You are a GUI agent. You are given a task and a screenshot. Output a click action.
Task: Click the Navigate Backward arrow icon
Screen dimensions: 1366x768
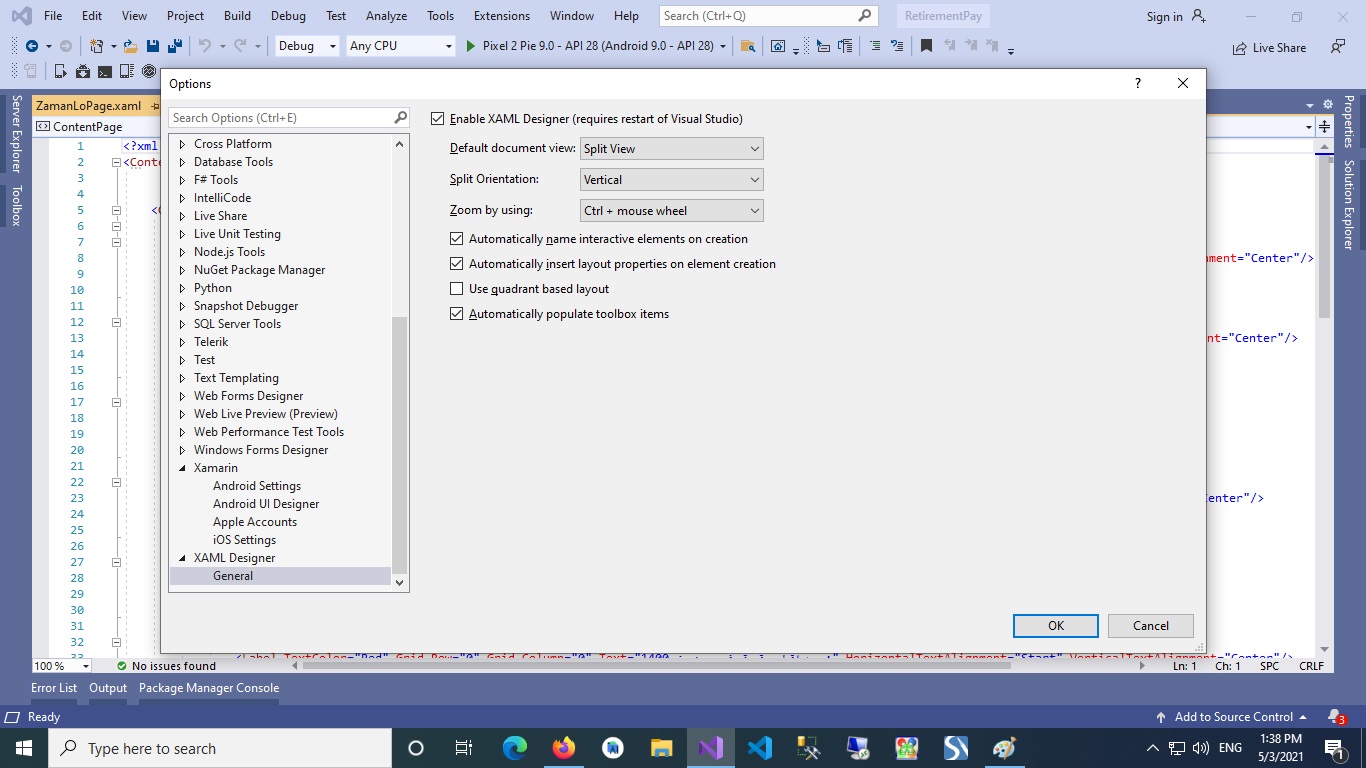pos(32,46)
